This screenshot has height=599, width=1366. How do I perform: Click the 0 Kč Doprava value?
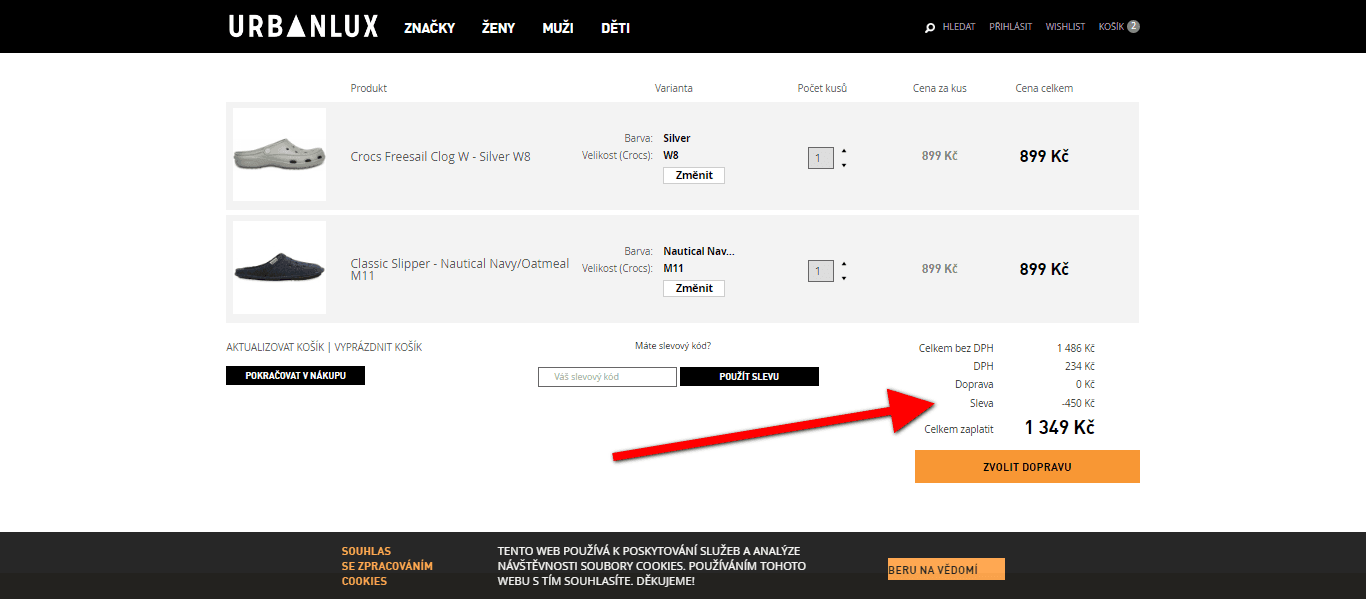(1085, 384)
